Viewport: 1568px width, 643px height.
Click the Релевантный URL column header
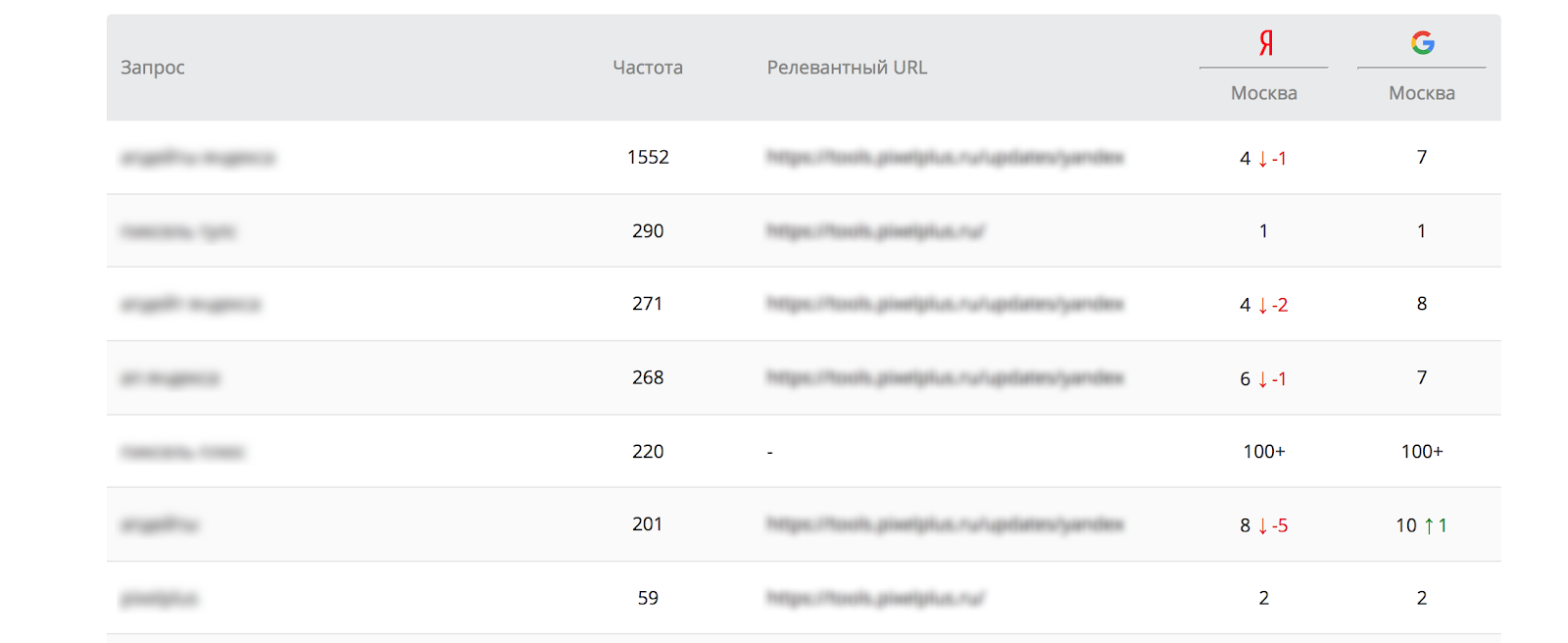pos(847,68)
